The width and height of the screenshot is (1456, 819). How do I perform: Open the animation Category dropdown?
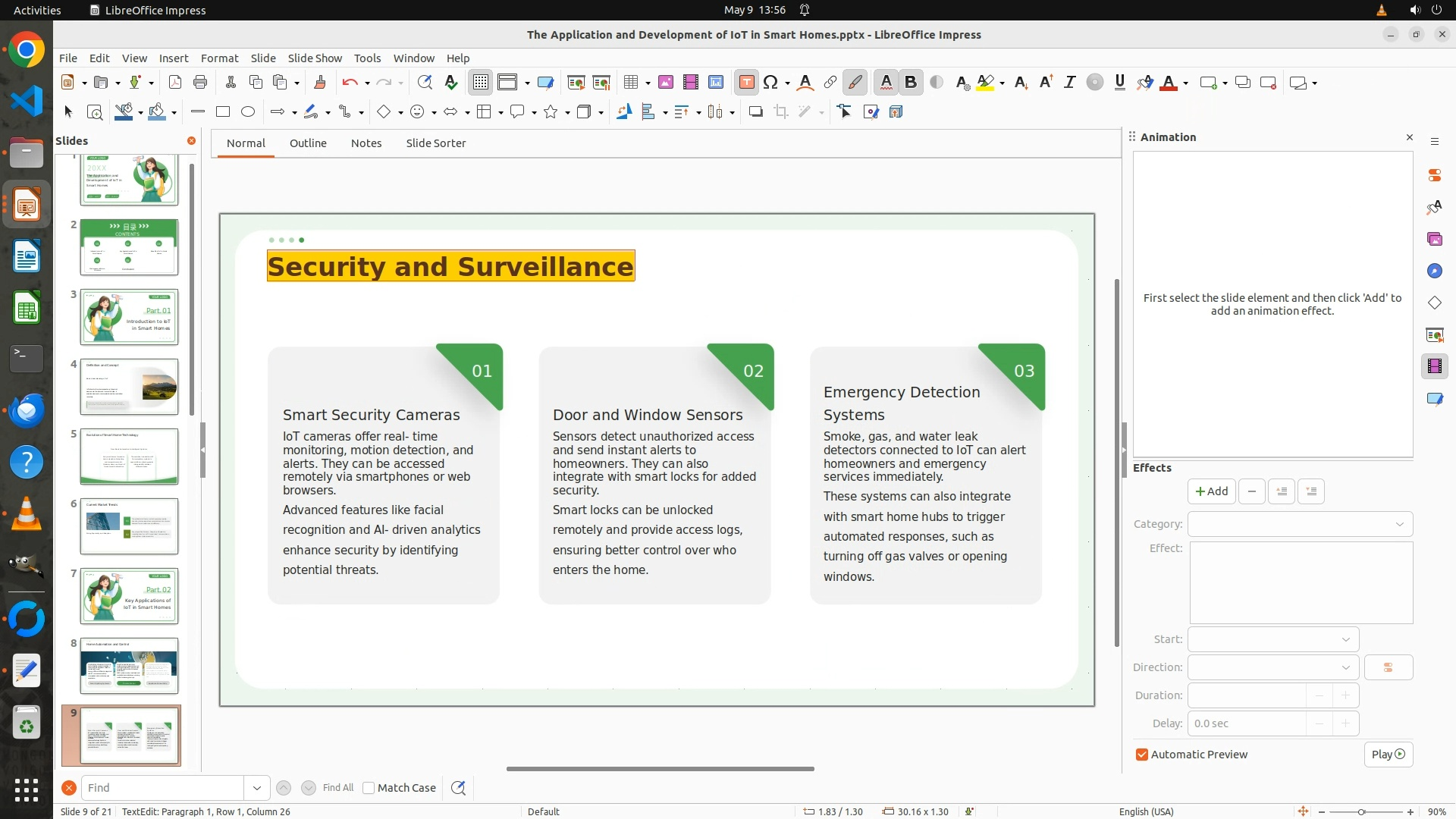coord(1300,524)
